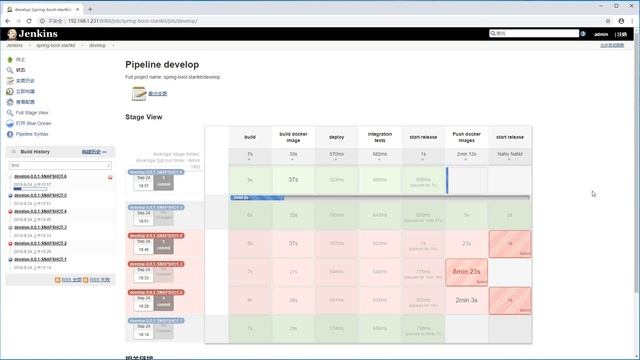The image size is (640, 360).
Task: Click the page vertical scrollbar
Action: tap(636, 163)
